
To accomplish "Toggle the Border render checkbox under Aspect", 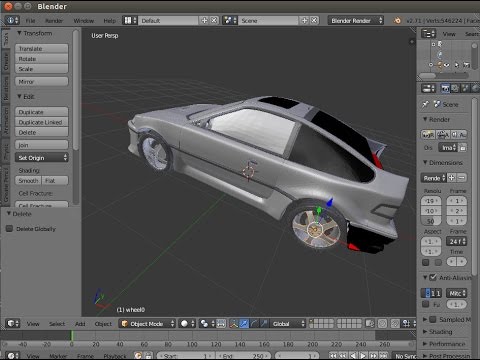I will [x=426, y=262].
